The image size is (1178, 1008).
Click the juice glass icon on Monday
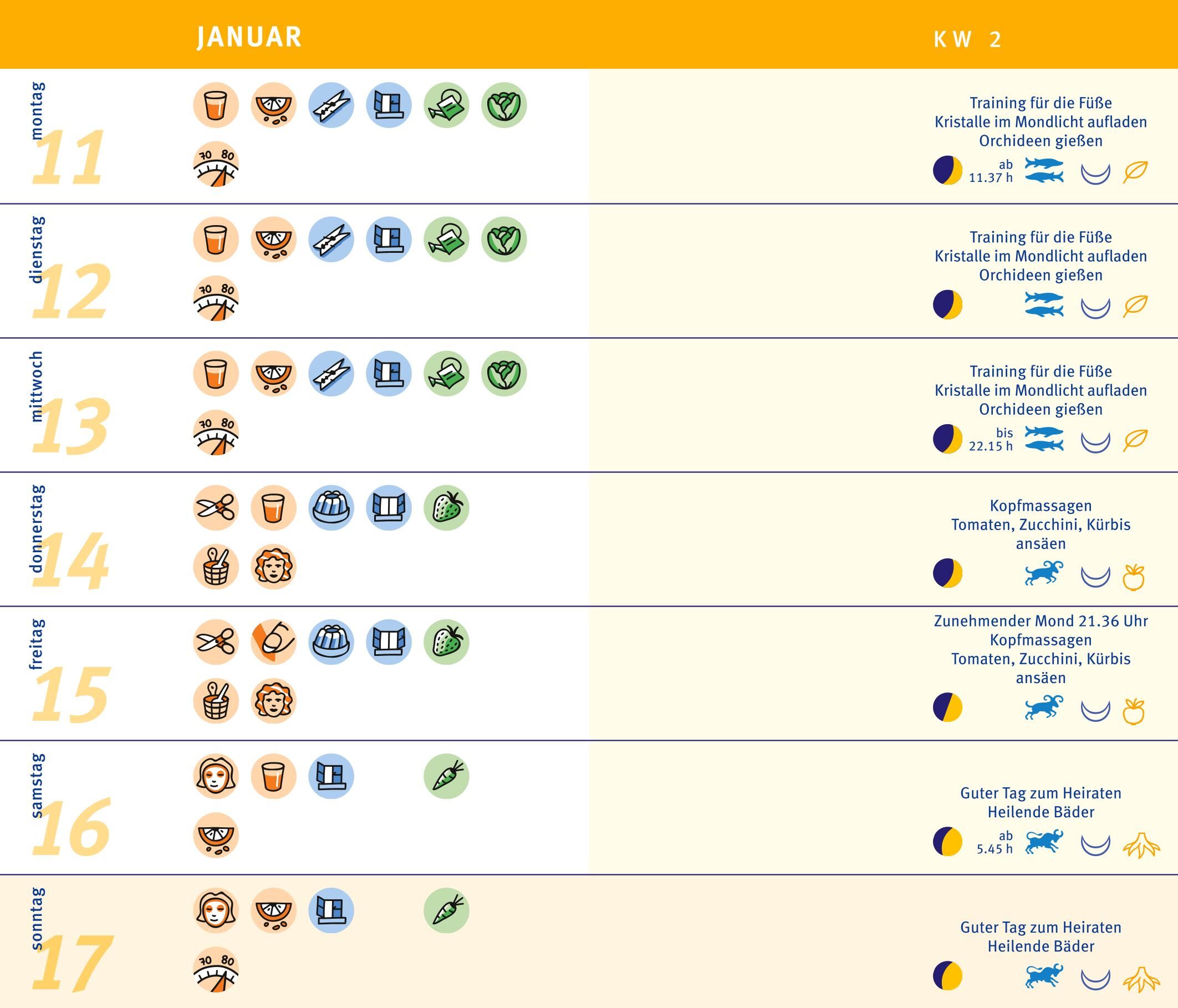tap(216, 105)
